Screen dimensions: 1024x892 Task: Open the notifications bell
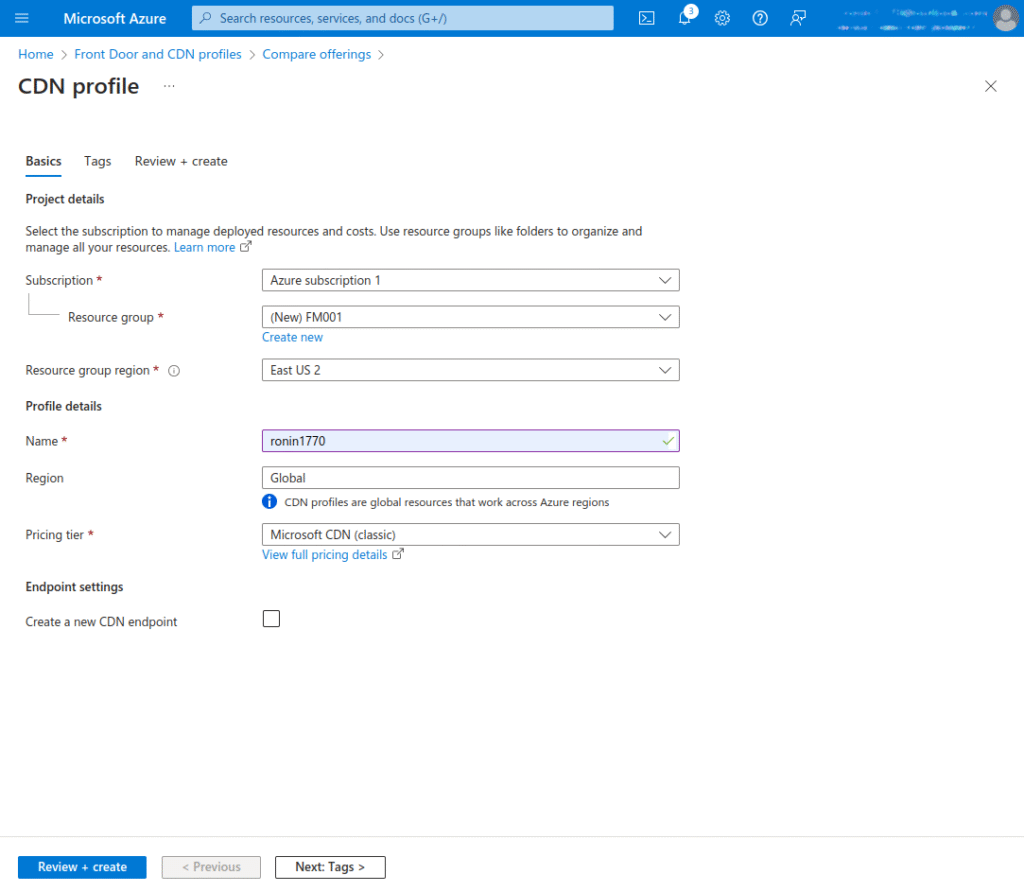(x=684, y=18)
